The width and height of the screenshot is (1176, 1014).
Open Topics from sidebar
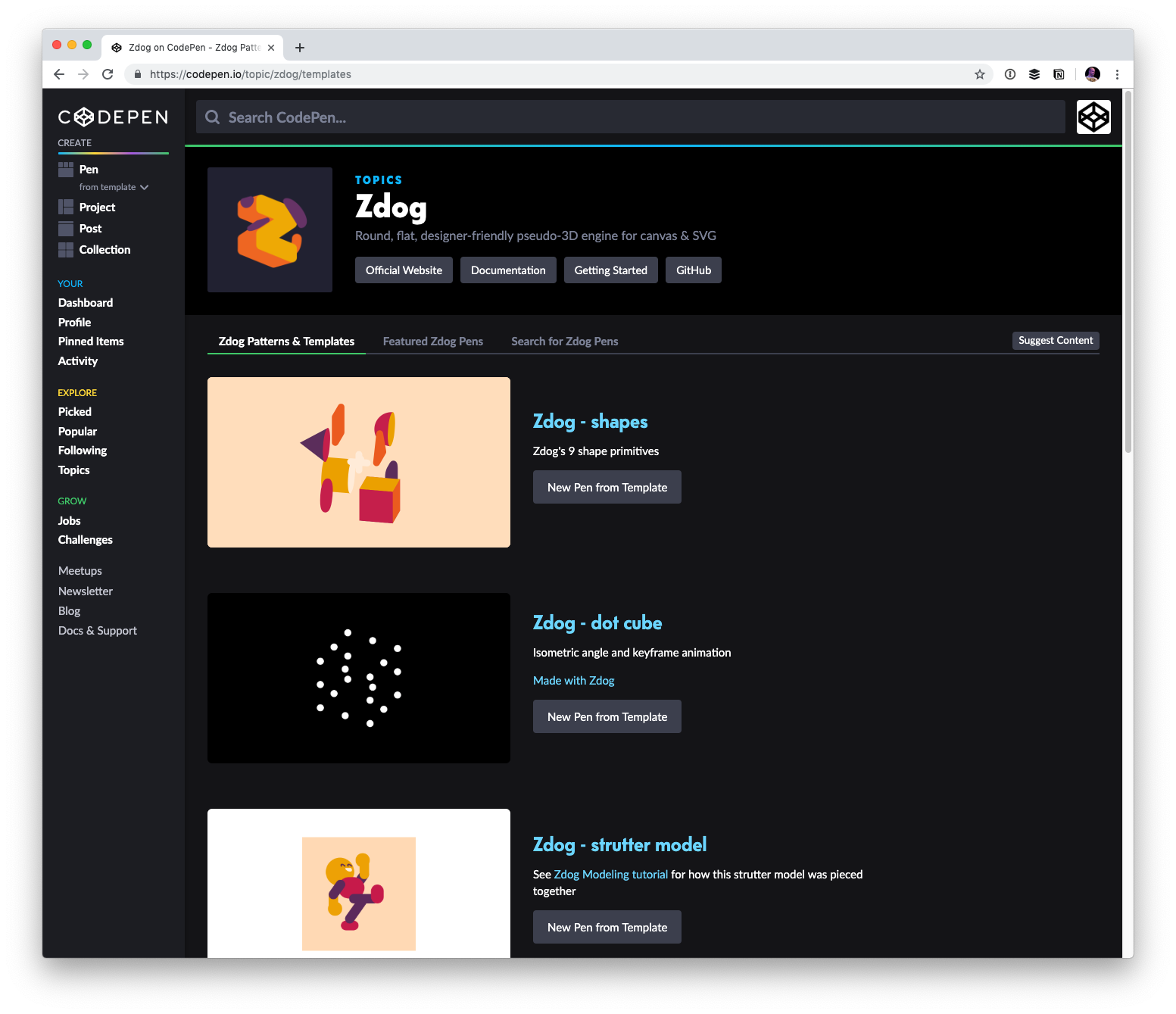tap(74, 470)
